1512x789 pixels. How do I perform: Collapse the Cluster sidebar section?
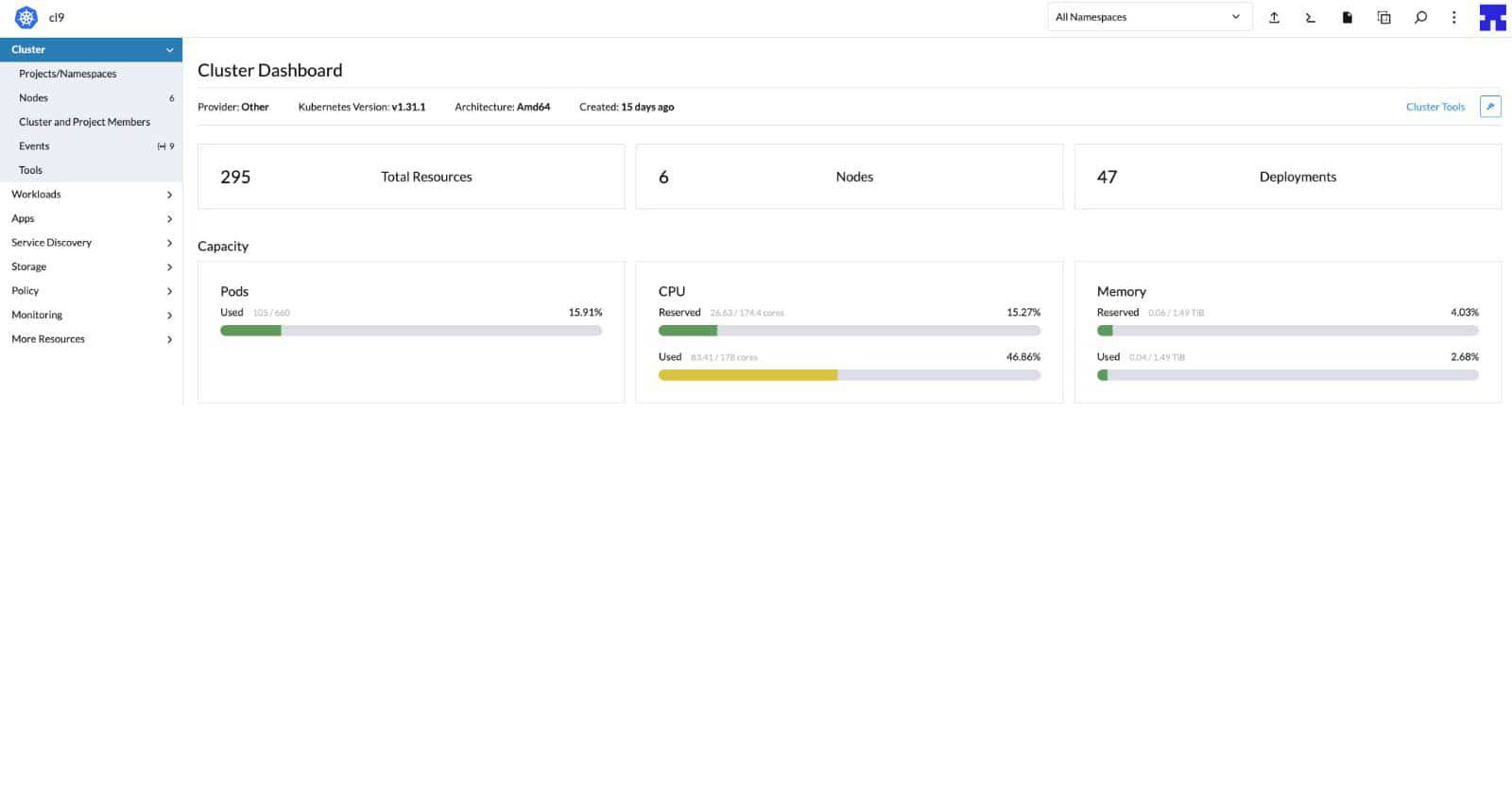tap(169, 50)
